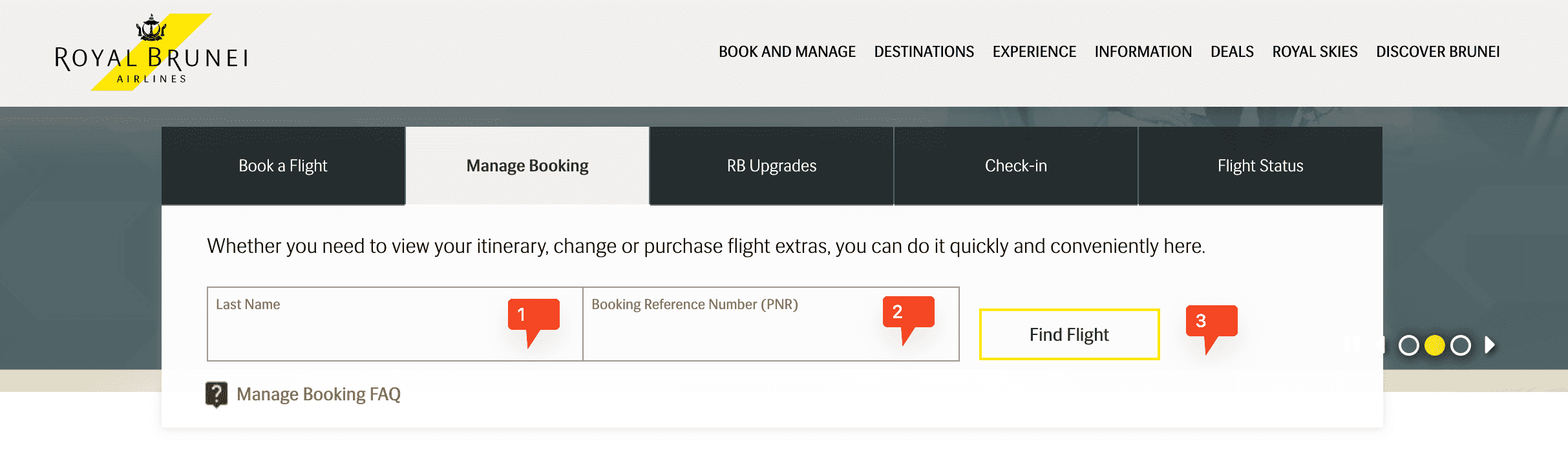
Task: Focus the Last Name input field
Action: tap(395, 324)
